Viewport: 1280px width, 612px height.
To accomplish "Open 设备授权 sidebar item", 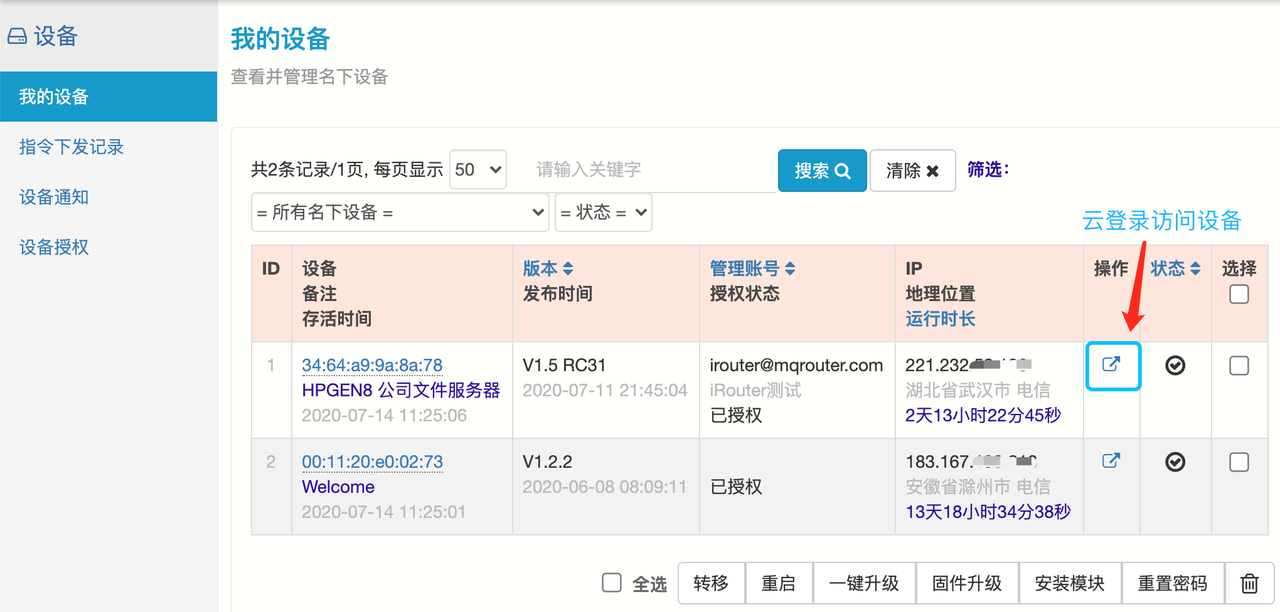I will click(54, 247).
